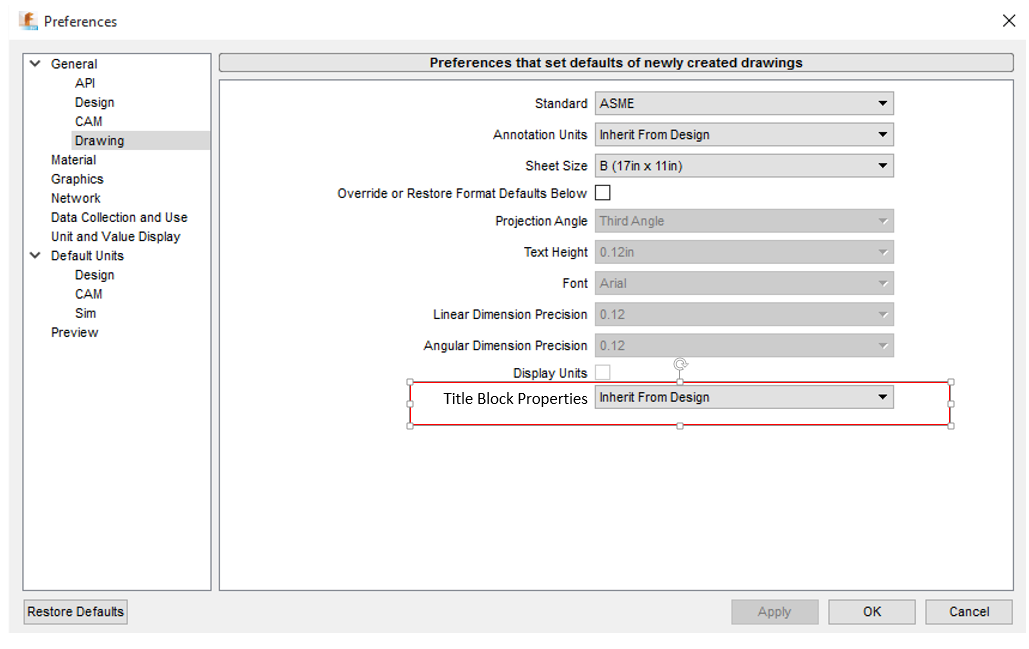Click the Title Block Properties label

coord(515,398)
